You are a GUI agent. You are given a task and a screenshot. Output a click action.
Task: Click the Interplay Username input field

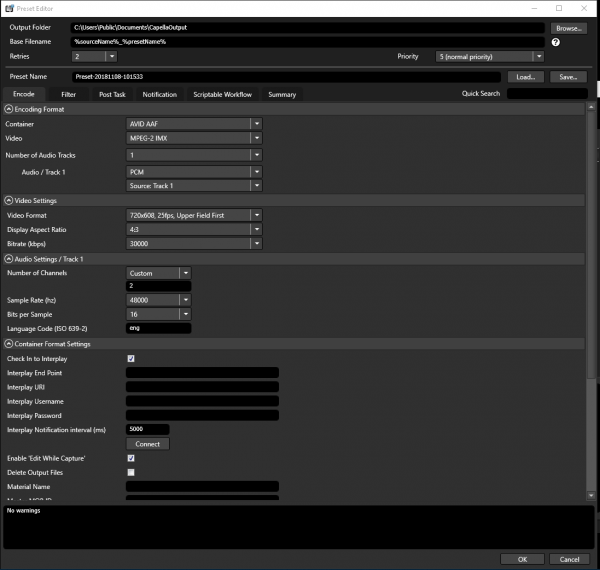pos(202,401)
